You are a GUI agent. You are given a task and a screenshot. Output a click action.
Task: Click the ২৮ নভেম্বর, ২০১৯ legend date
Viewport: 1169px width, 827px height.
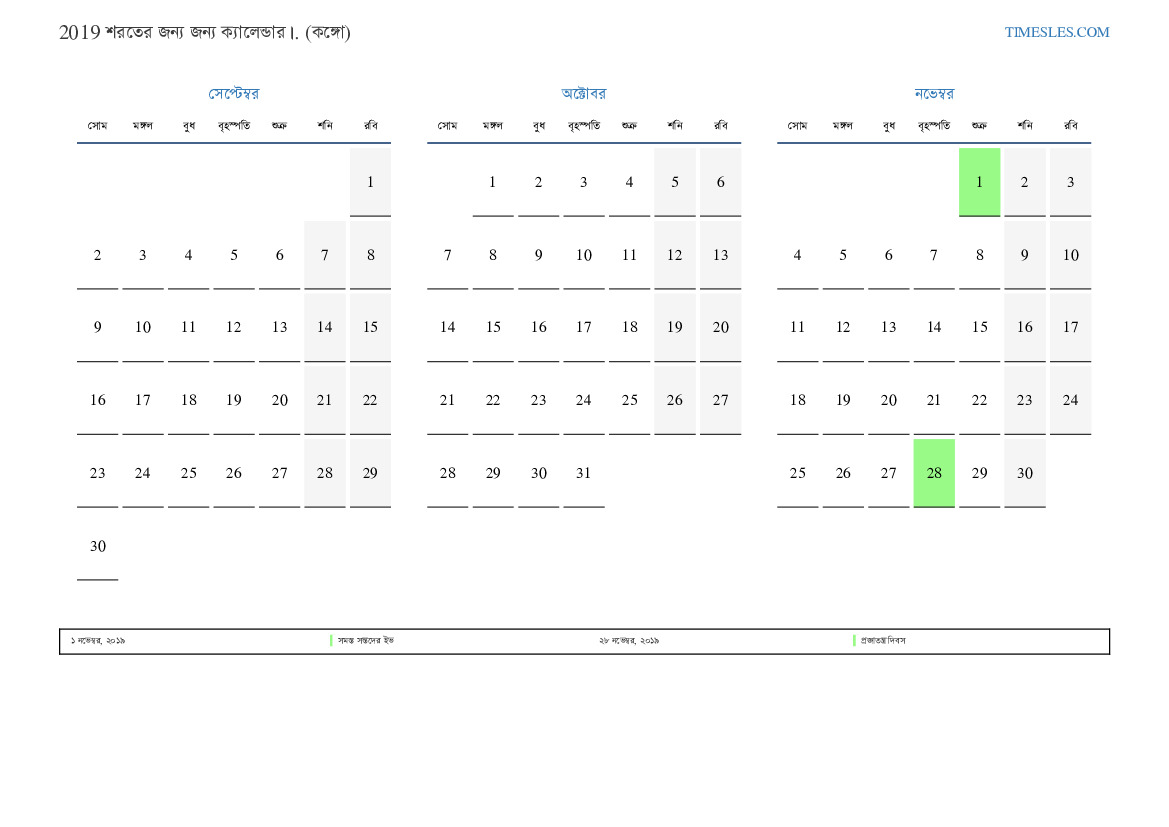pyautogui.click(x=628, y=641)
